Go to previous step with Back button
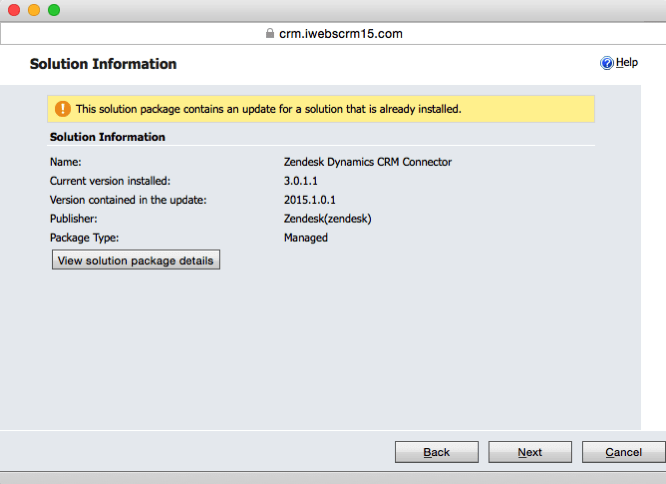Image resolution: width=666 pixels, height=484 pixels. [x=437, y=452]
